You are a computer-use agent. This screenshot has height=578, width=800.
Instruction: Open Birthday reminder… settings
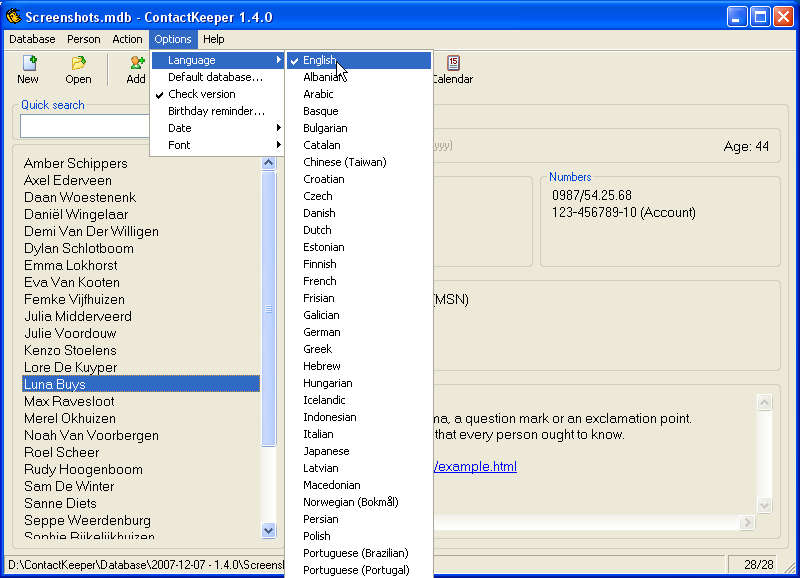(217, 111)
